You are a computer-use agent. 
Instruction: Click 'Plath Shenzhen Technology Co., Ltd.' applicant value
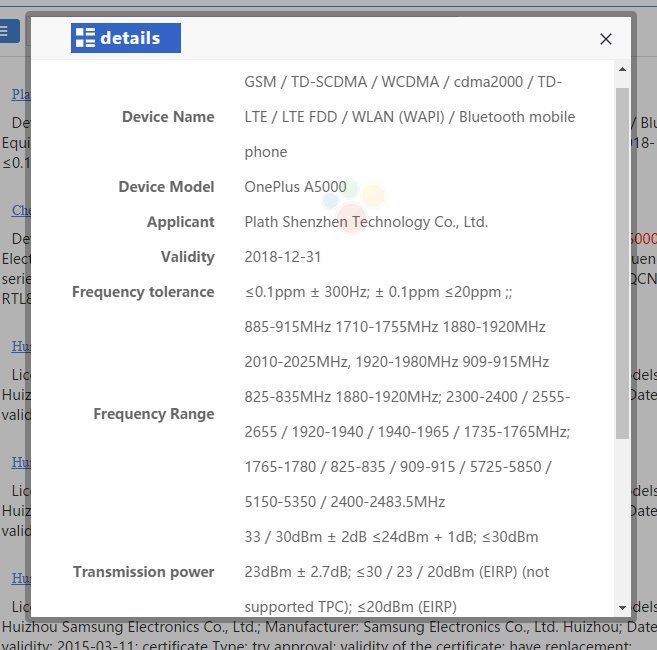(x=366, y=222)
